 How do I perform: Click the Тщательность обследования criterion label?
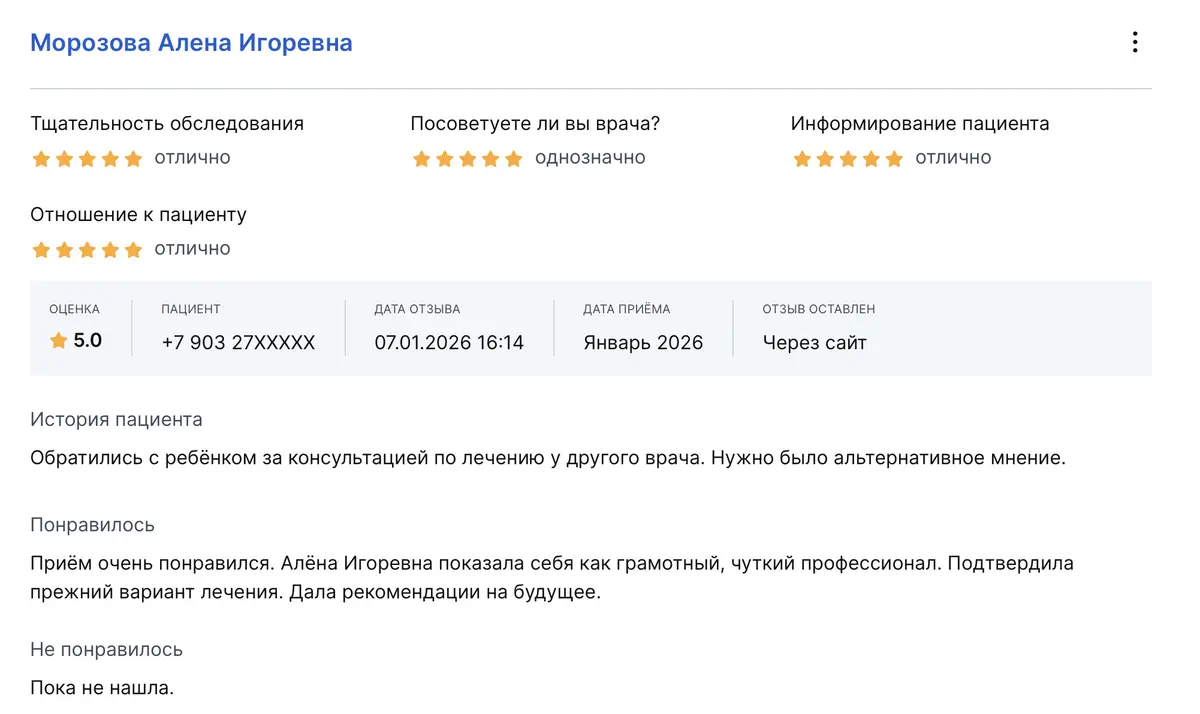click(167, 124)
